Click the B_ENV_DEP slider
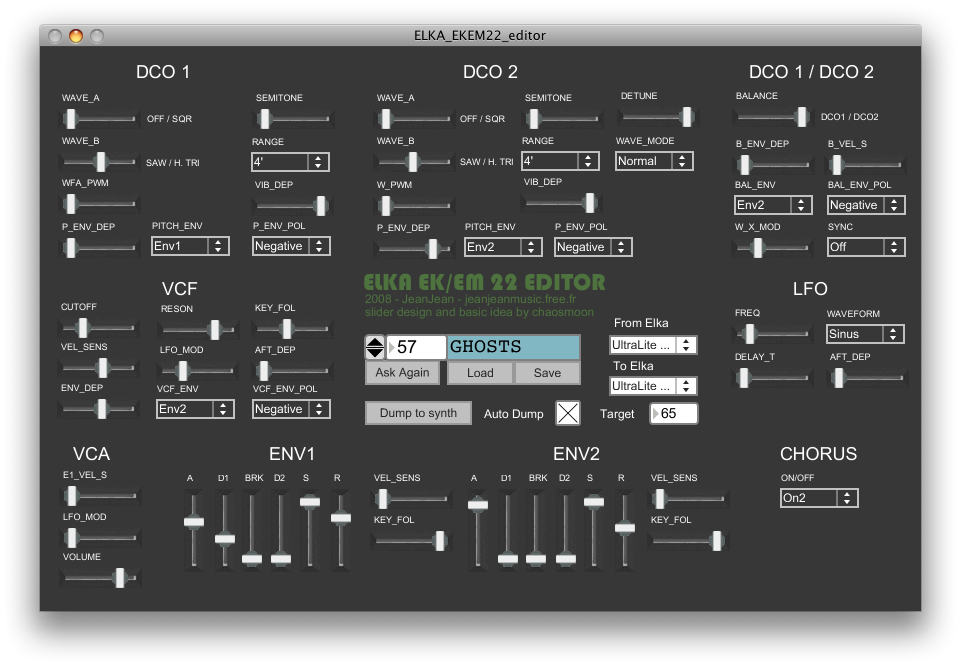 [x=773, y=164]
